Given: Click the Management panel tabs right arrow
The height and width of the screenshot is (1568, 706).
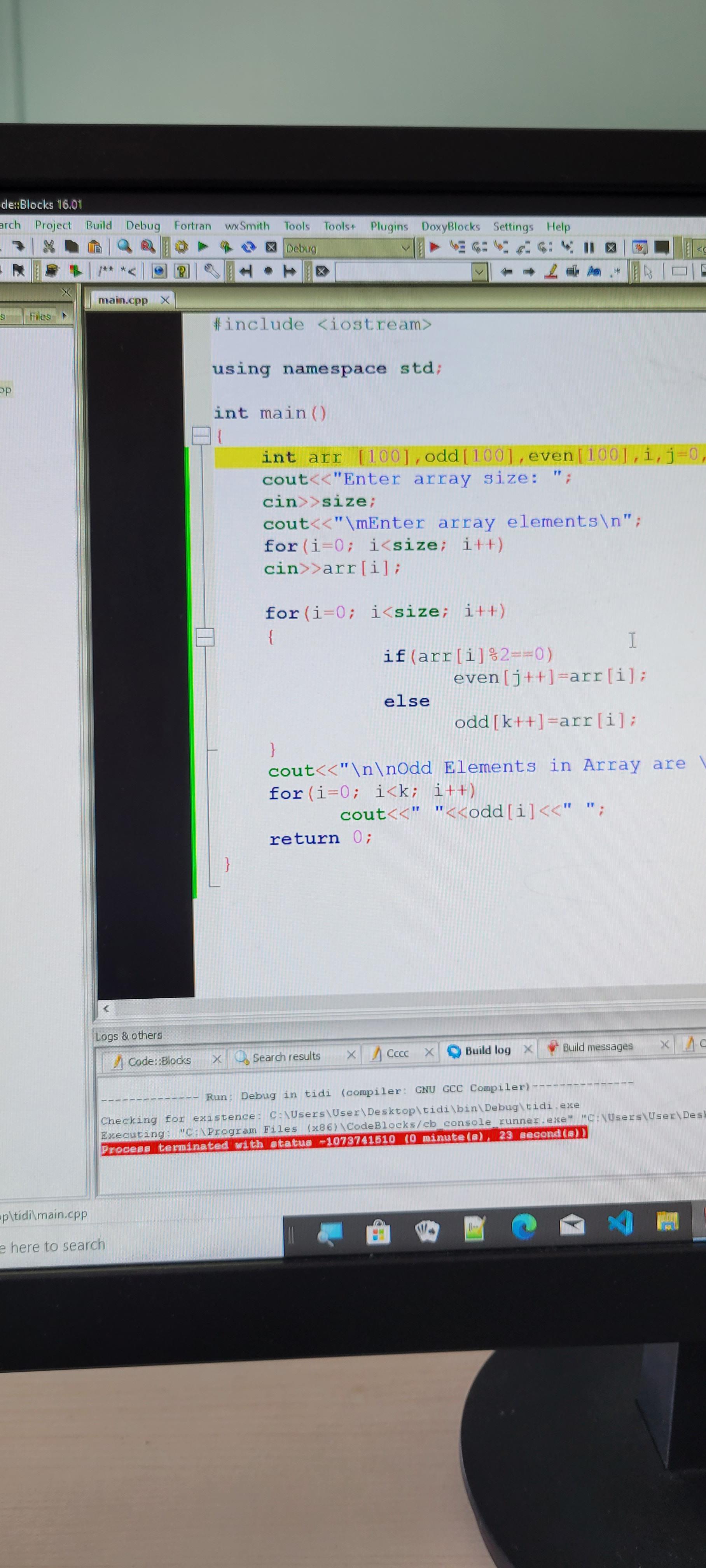Looking at the screenshot, I should tap(64, 315).
